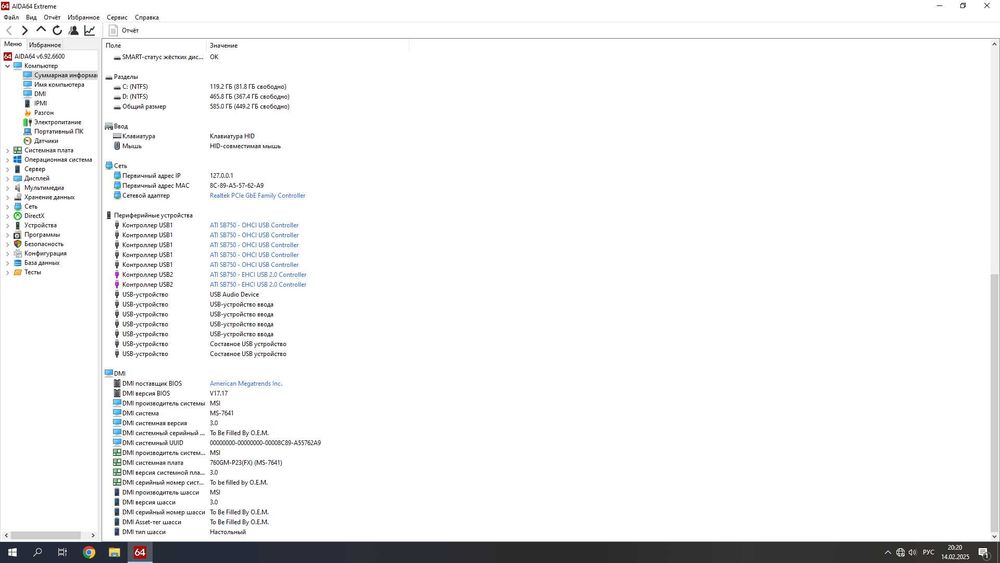Click the Устройства tree icon
1000x563 pixels.
pos(17,225)
